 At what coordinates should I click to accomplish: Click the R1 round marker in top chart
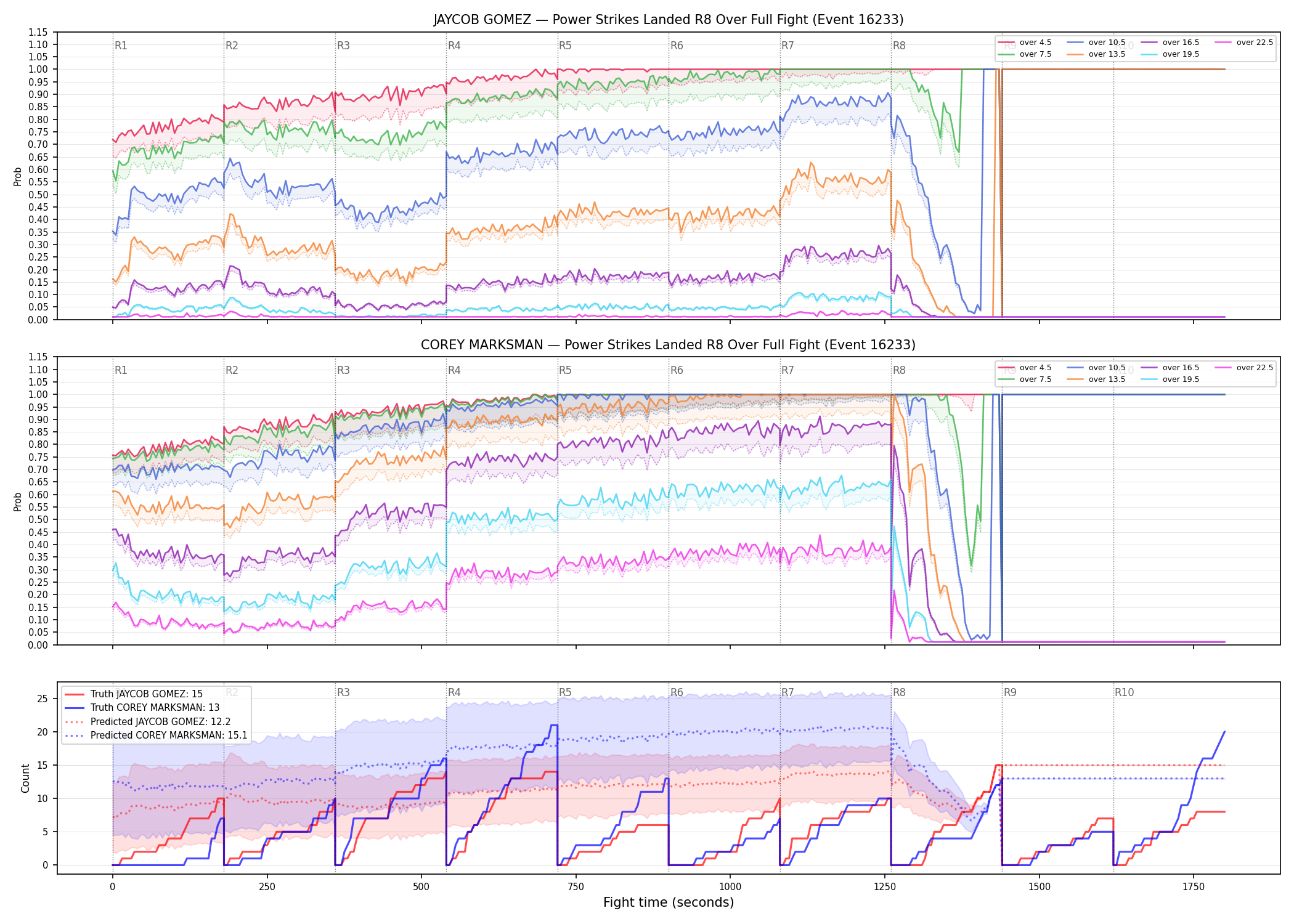[121, 46]
